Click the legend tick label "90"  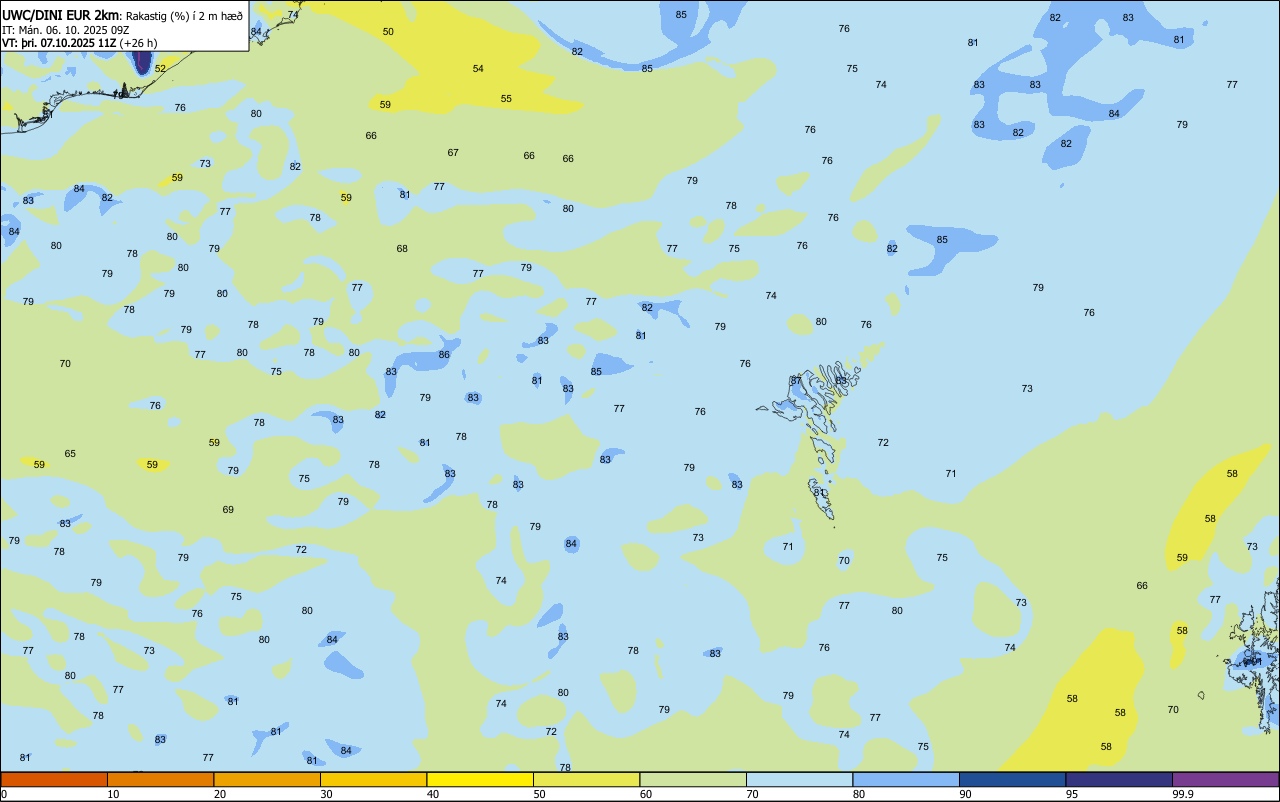point(965,794)
